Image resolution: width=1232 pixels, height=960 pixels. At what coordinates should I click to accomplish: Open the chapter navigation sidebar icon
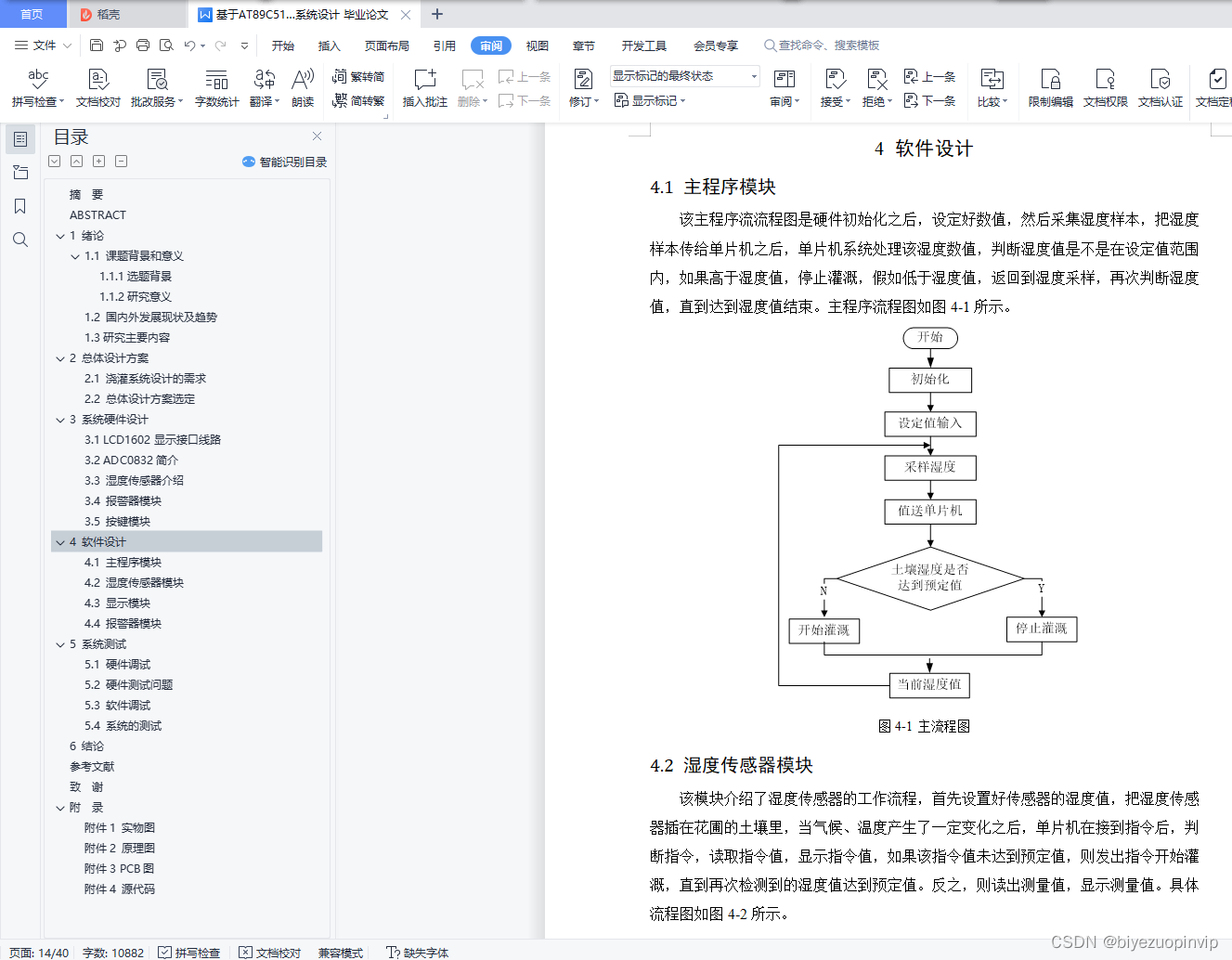20,173
